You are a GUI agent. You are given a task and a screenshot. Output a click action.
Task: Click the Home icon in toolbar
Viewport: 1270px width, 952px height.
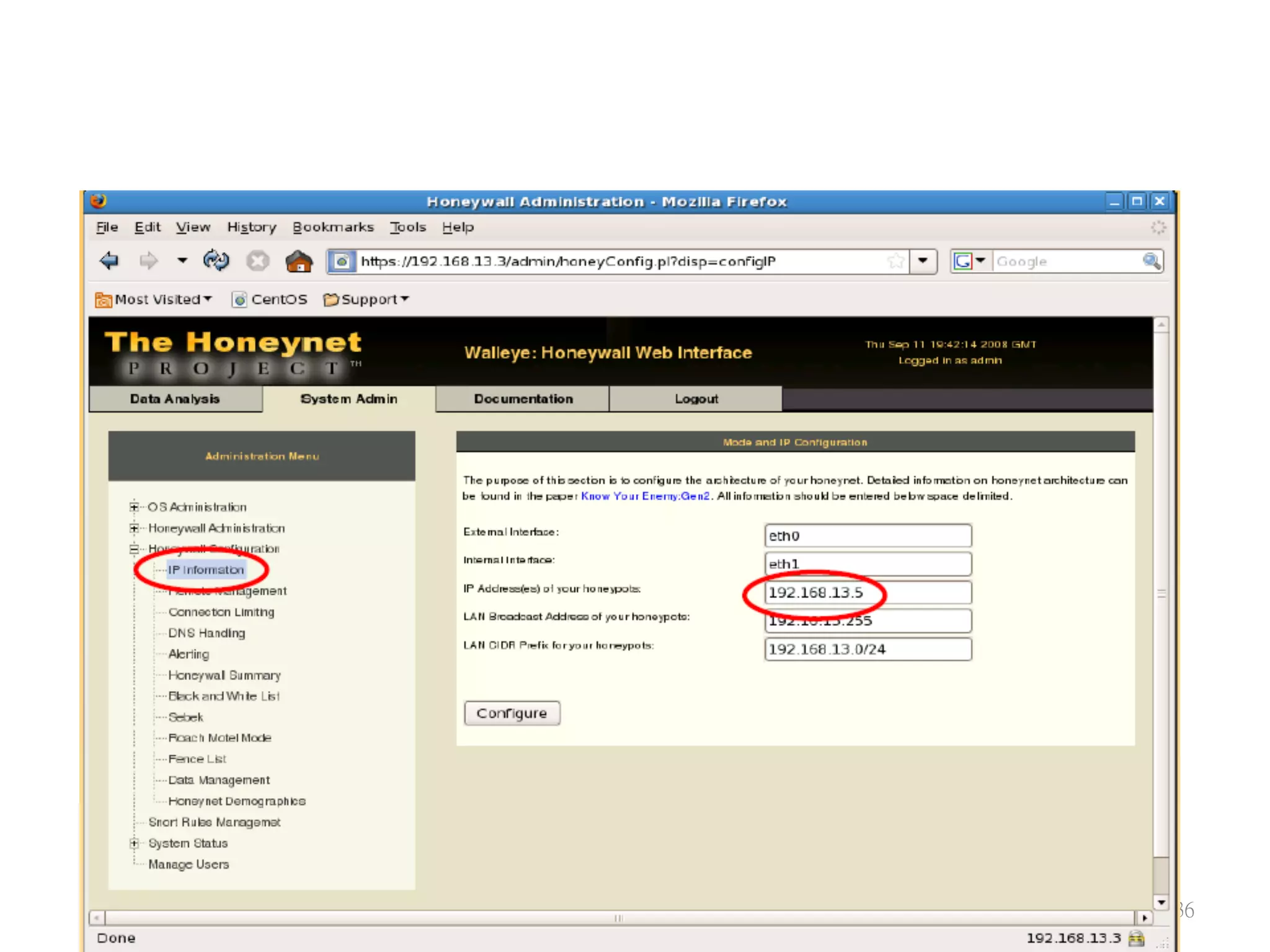click(299, 261)
